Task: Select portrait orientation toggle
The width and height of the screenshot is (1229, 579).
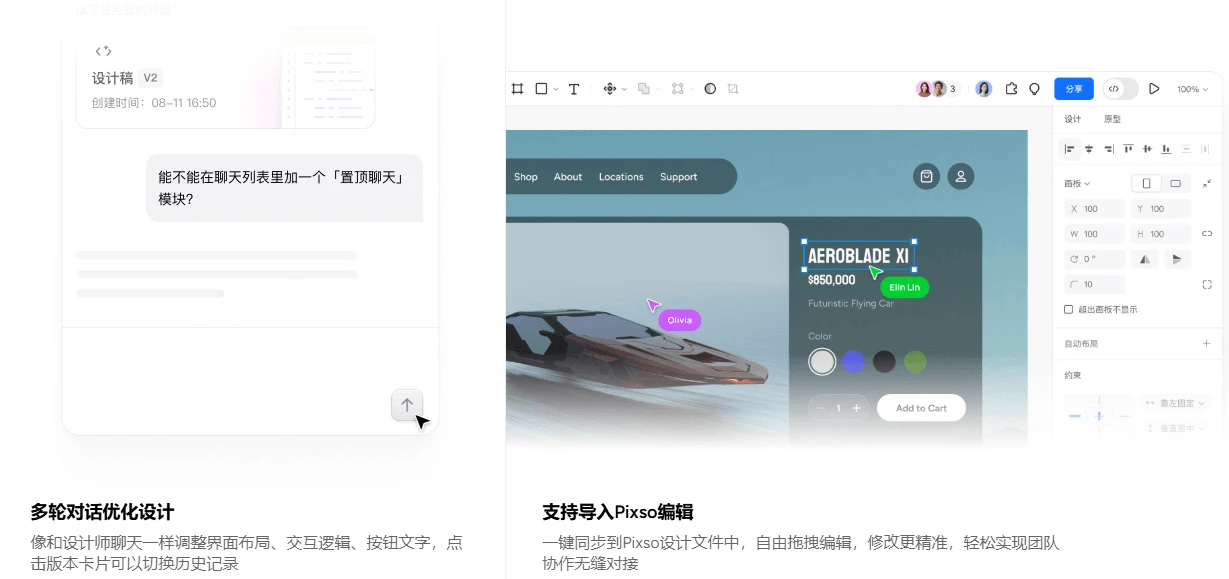Action: pos(1146,184)
